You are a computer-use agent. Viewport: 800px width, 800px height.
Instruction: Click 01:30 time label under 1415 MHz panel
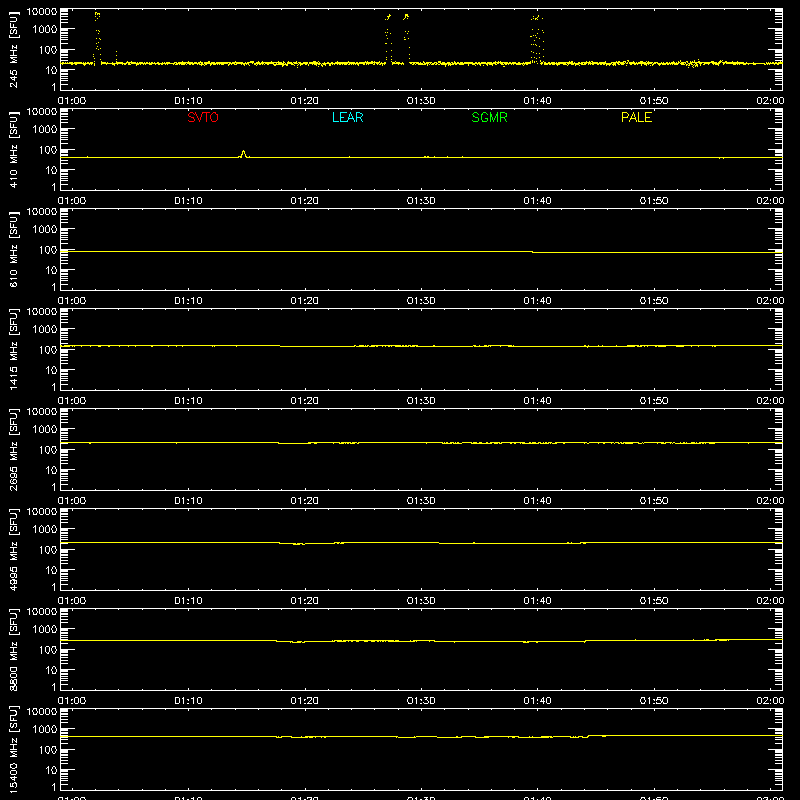(x=421, y=401)
